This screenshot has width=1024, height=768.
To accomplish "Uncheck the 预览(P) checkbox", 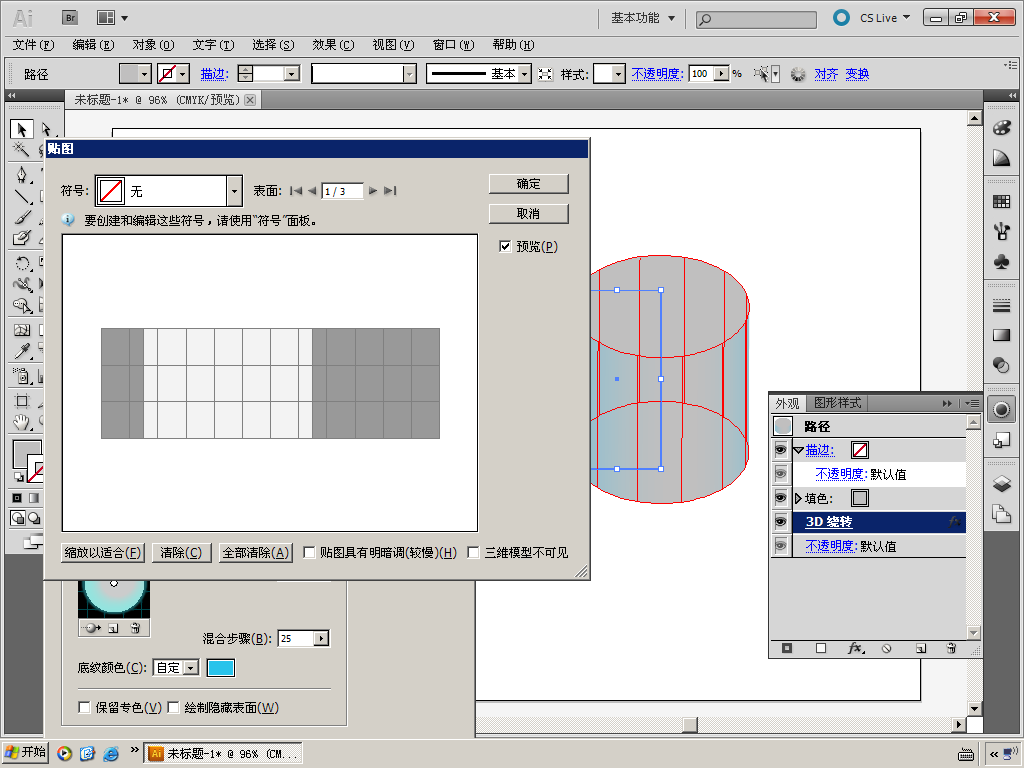I will (x=505, y=246).
